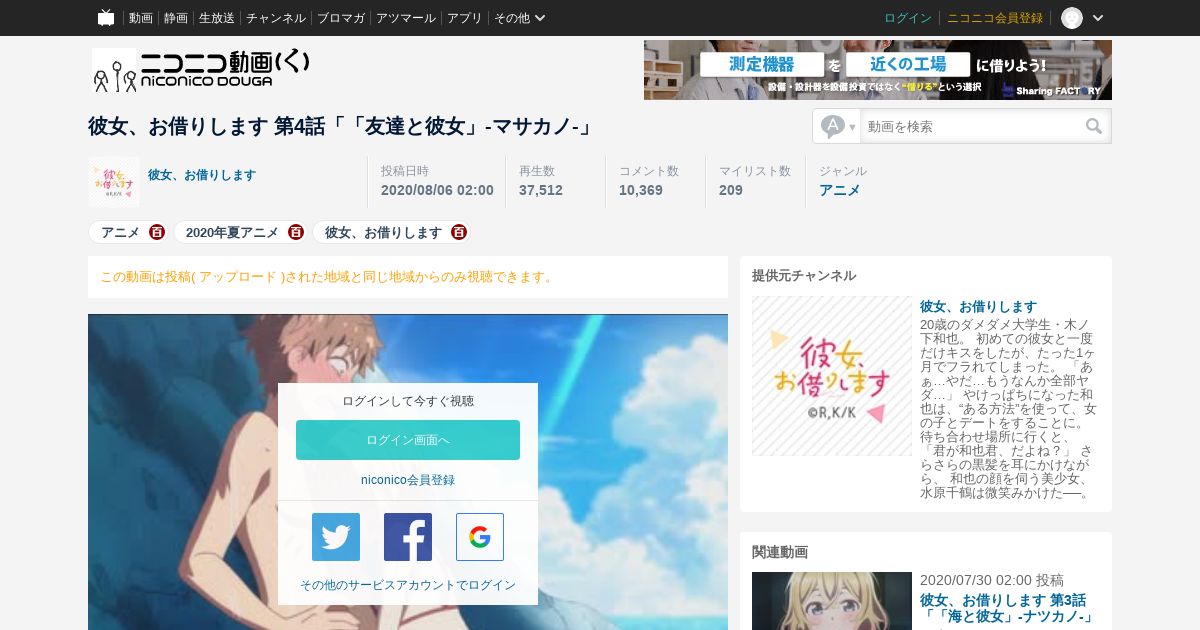This screenshot has height=630, width=1200.
Task: Open the Sharing Factory banner ad
Action: (x=878, y=70)
